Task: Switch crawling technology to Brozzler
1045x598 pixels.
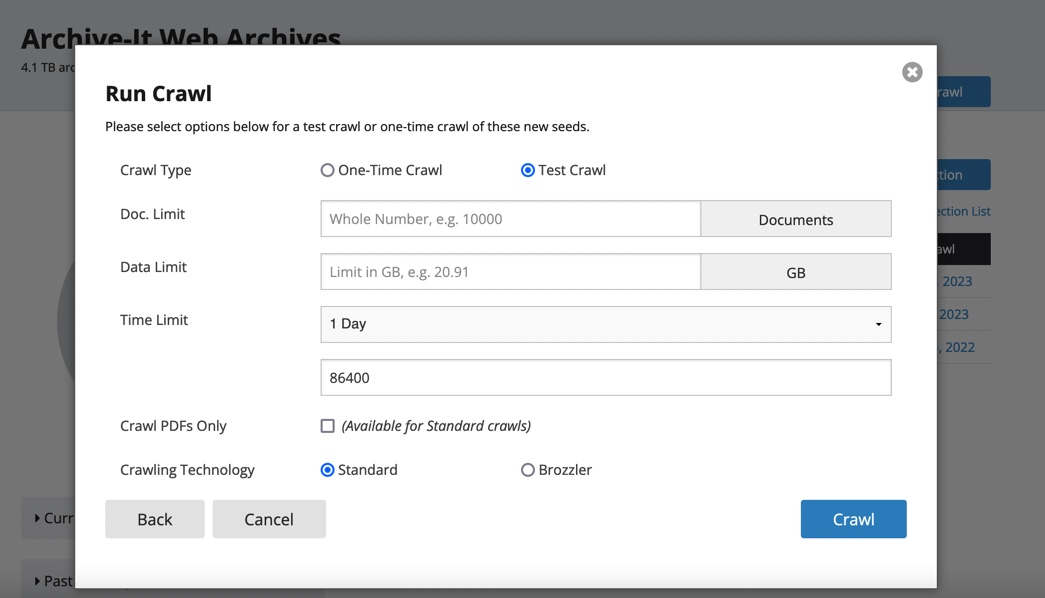Action: pos(527,470)
